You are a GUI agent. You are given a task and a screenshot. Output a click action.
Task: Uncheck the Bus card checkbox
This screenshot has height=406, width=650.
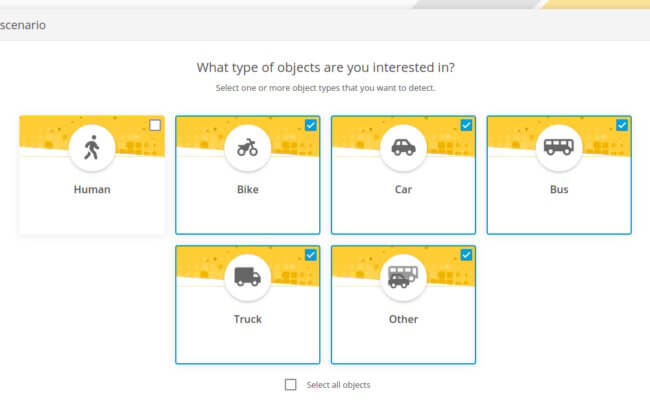tap(622, 125)
